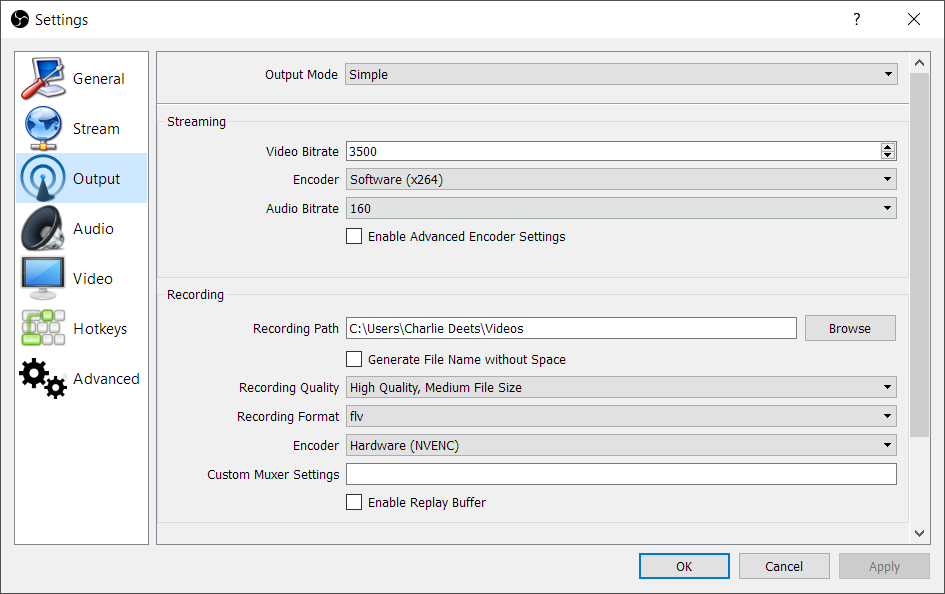Image resolution: width=945 pixels, height=594 pixels.
Task: Click the Output broadcast antenna icon
Action: coord(43,178)
